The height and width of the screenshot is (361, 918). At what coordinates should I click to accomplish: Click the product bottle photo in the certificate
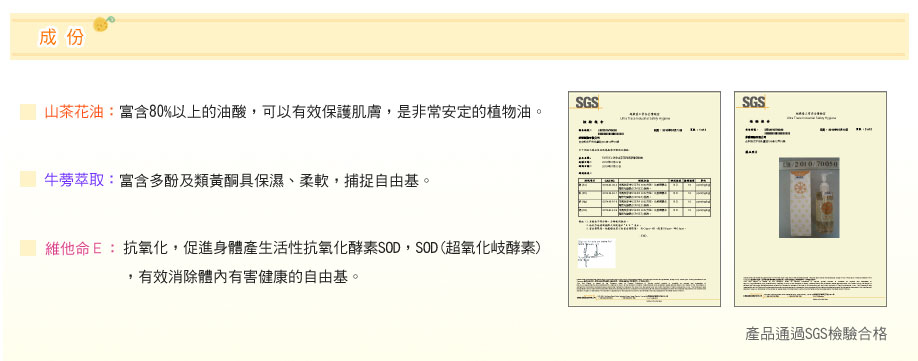pos(810,198)
